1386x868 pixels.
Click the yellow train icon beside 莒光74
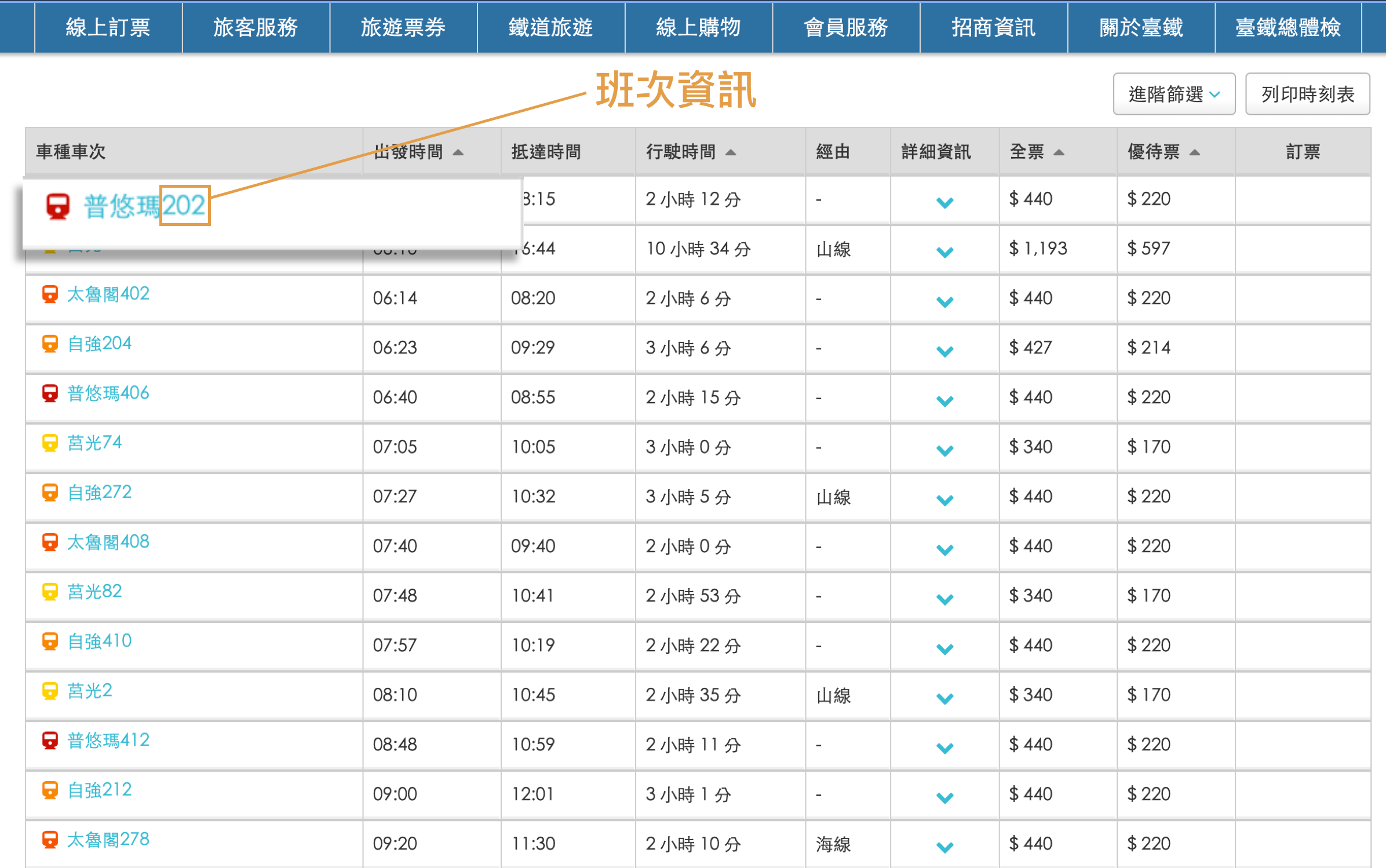pos(50,443)
